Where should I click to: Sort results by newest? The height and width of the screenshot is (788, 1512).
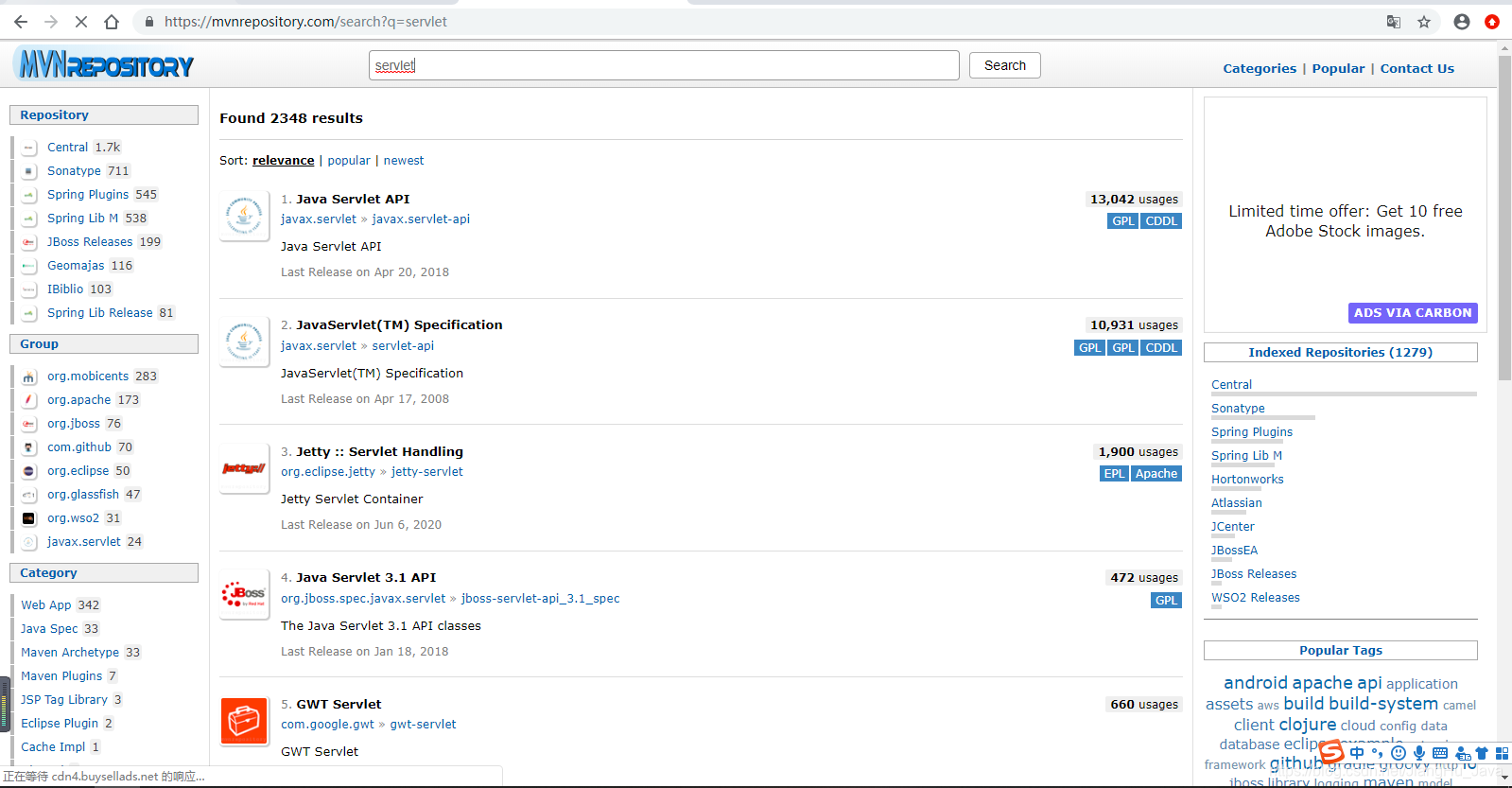click(x=404, y=161)
